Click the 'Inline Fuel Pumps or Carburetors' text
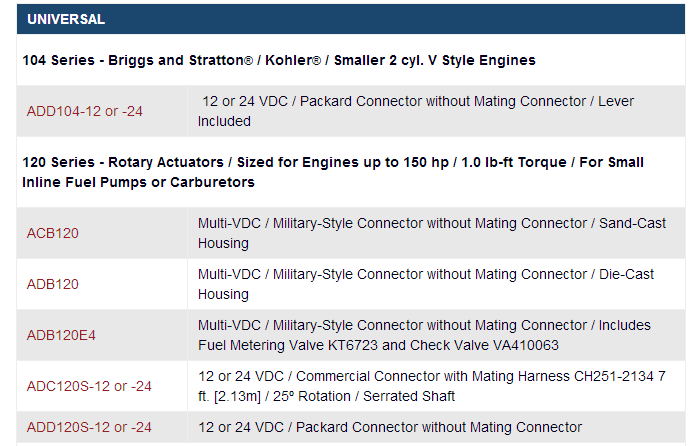The width and height of the screenshot is (700, 446). point(138,182)
